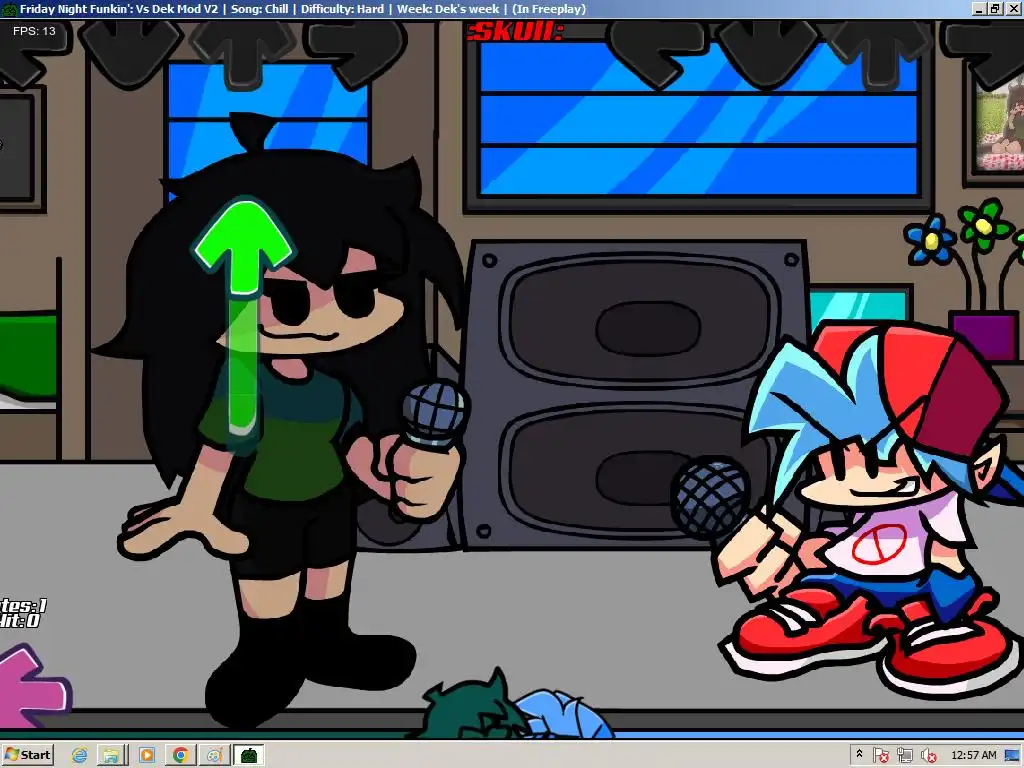Screen dimensions: 1024x768
Task: Click the Action Center flag tray icon
Action: [x=880, y=756]
